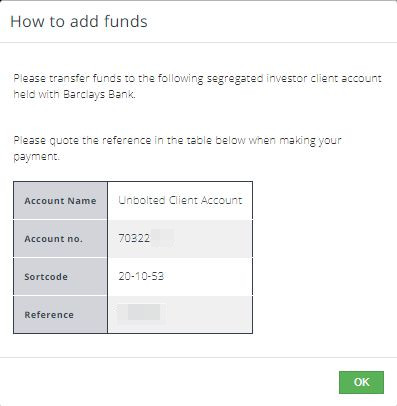
Task: Select the Sortcode label cell
Action: click(60, 277)
